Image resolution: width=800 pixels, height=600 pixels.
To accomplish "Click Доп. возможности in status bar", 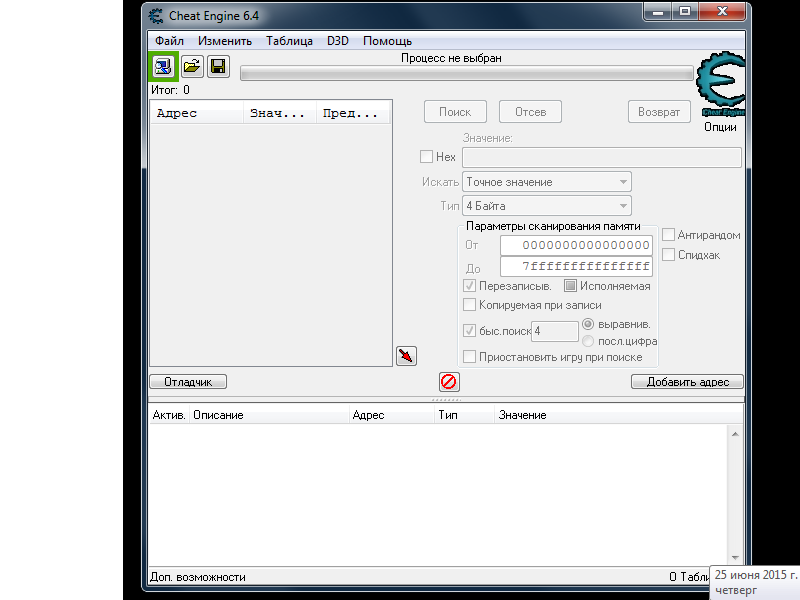I will [x=198, y=577].
